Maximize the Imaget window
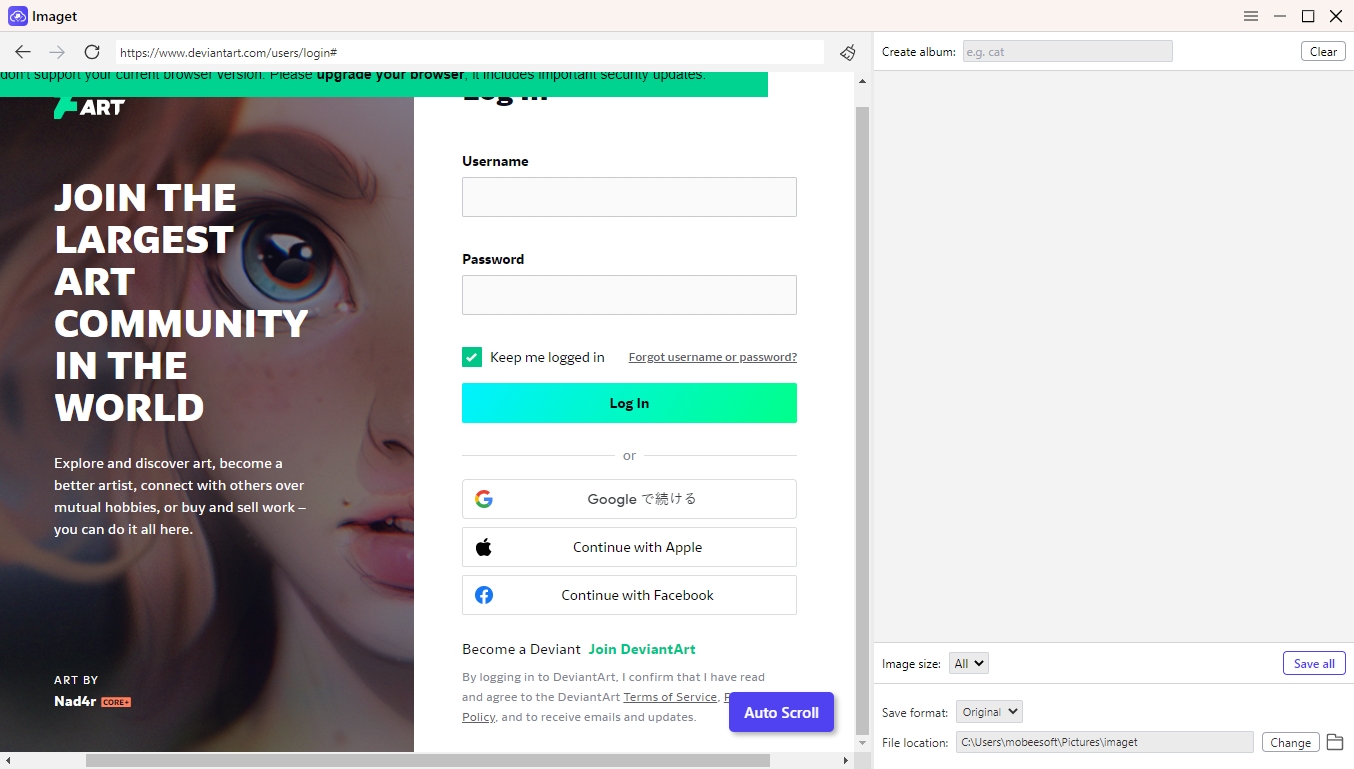The height and width of the screenshot is (769, 1354). [x=1308, y=16]
